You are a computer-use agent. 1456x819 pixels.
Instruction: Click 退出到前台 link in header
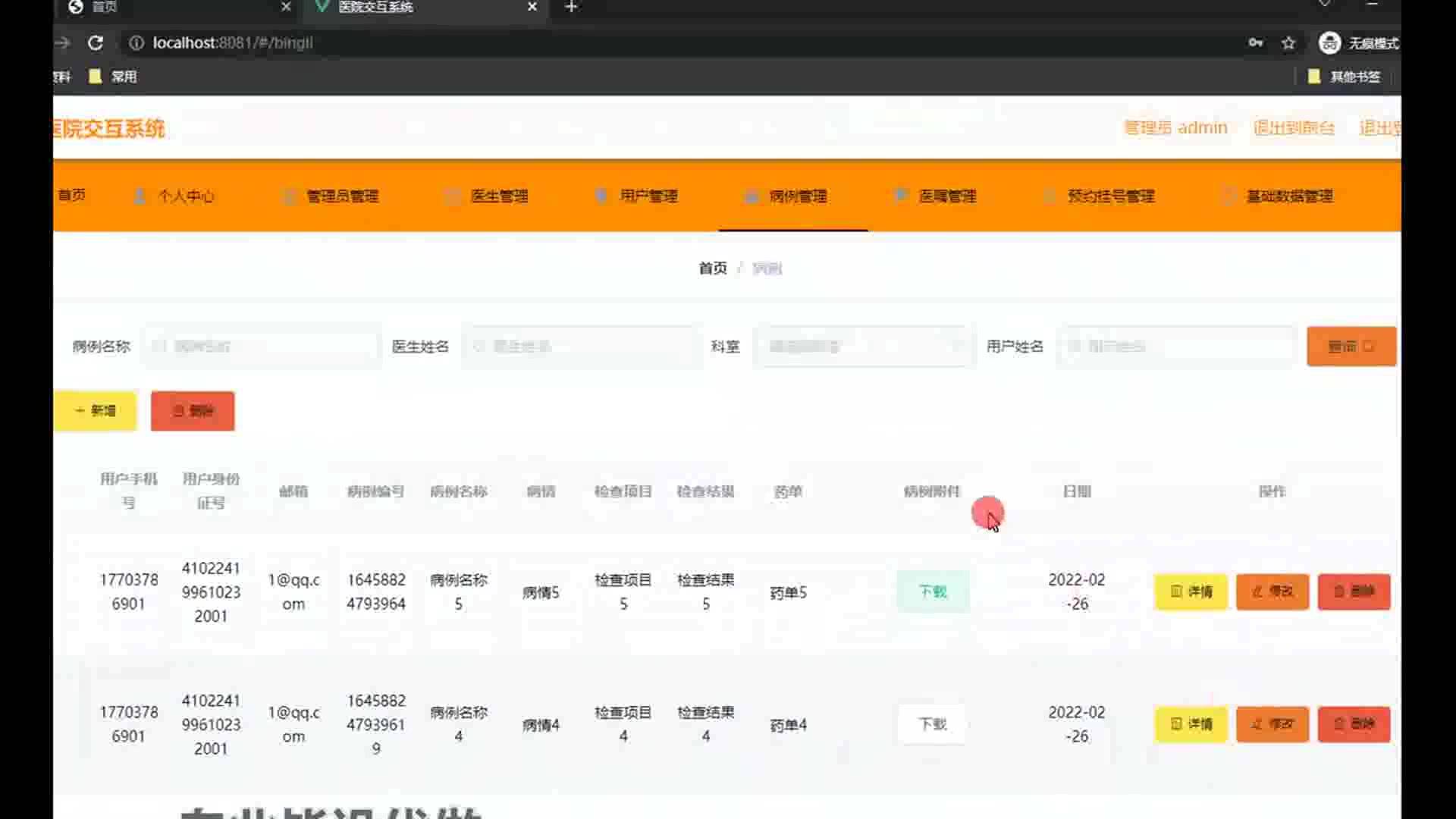pos(1294,128)
